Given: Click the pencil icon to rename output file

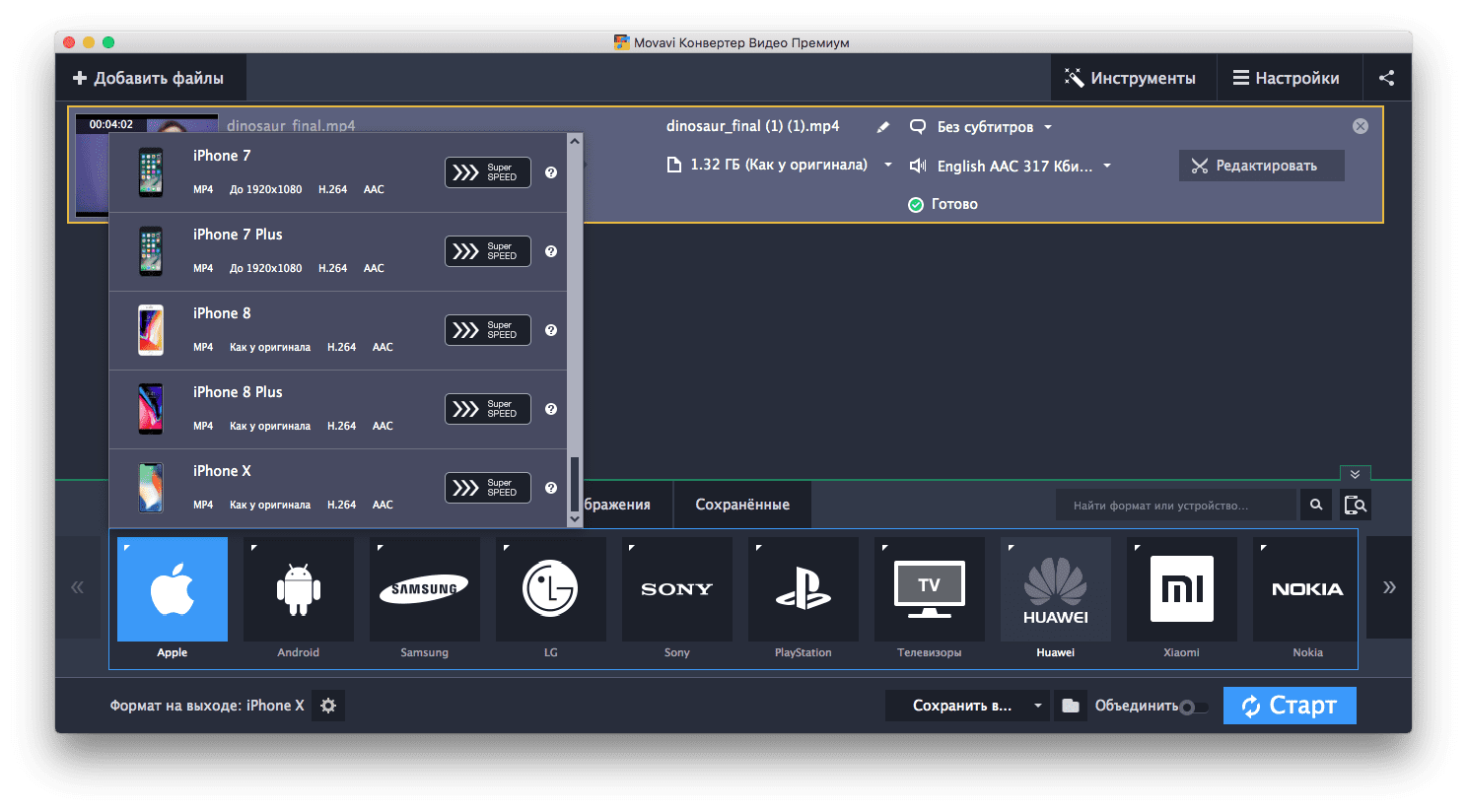Looking at the screenshot, I should click(x=883, y=127).
